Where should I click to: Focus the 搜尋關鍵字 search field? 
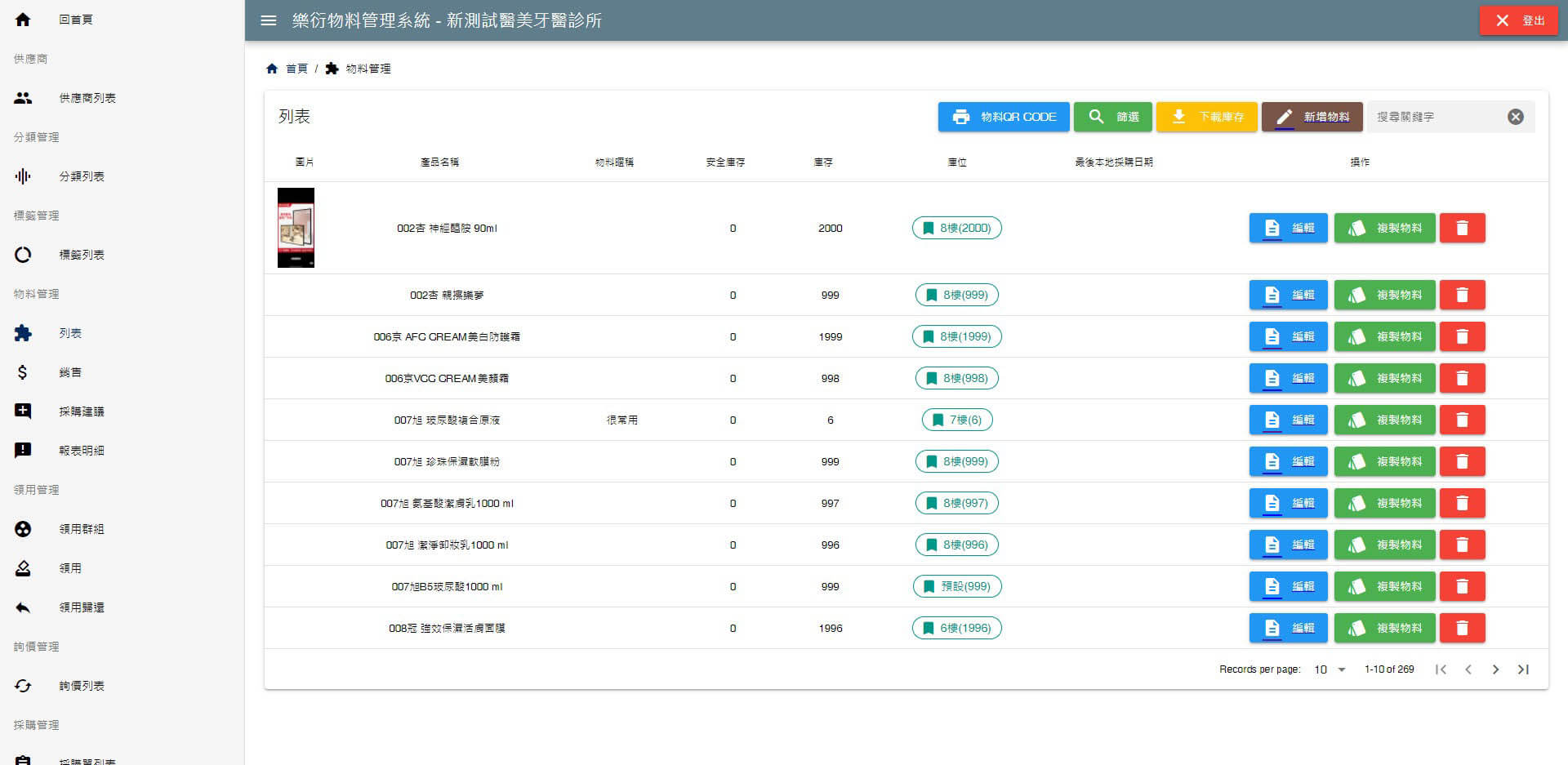pyautogui.click(x=1437, y=117)
